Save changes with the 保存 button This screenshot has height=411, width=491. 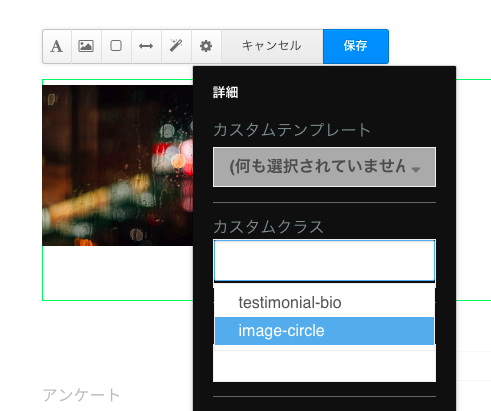click(x=356, y=46)
